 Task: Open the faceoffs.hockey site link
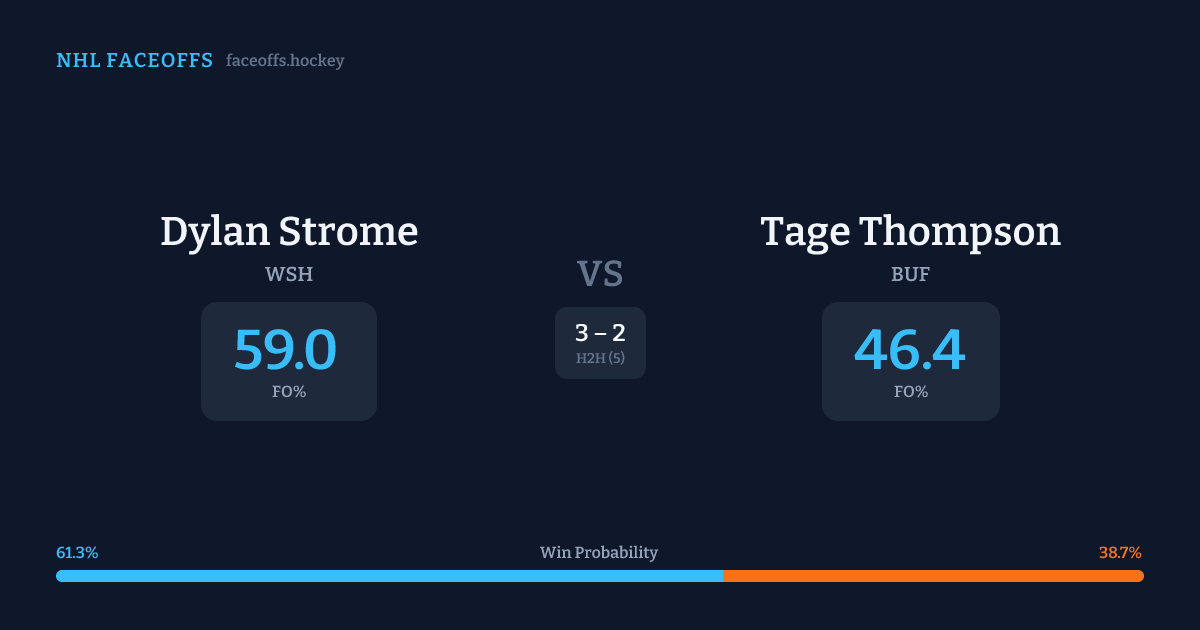point(285,61)
